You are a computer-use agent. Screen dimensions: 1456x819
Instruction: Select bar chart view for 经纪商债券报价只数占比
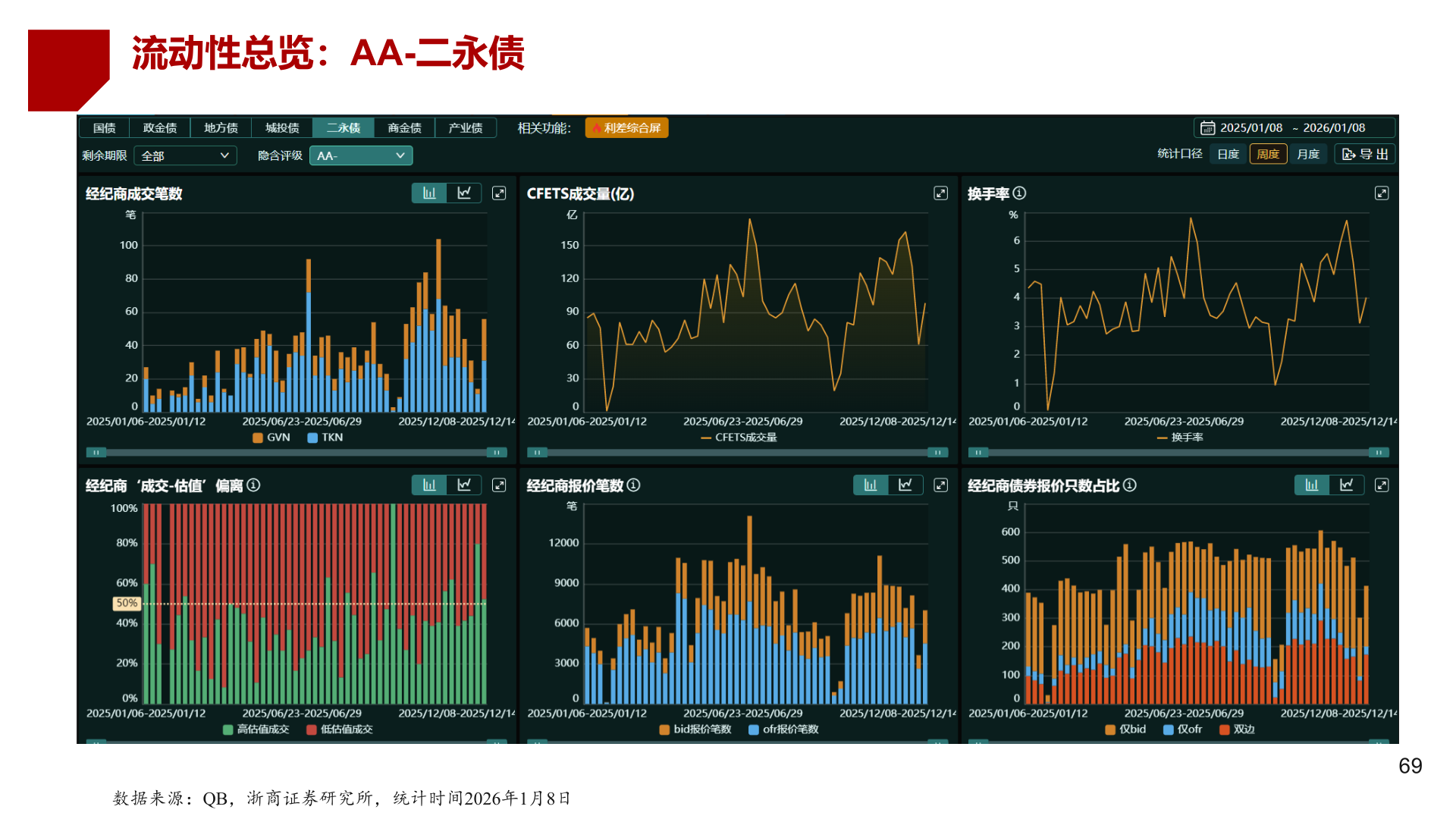(1311, 485)
